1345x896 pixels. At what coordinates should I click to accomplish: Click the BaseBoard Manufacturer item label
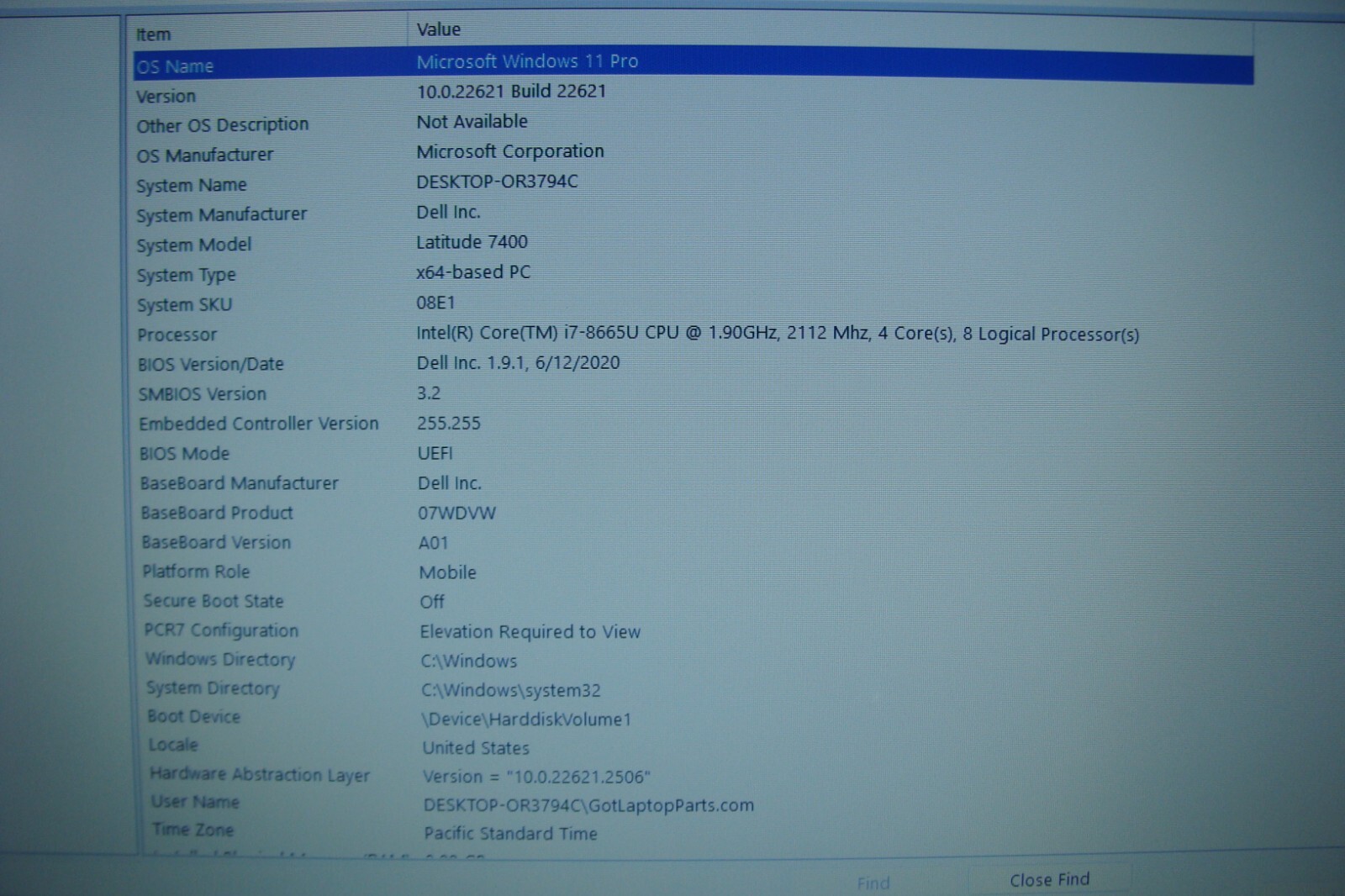click(x=240, y=483)
